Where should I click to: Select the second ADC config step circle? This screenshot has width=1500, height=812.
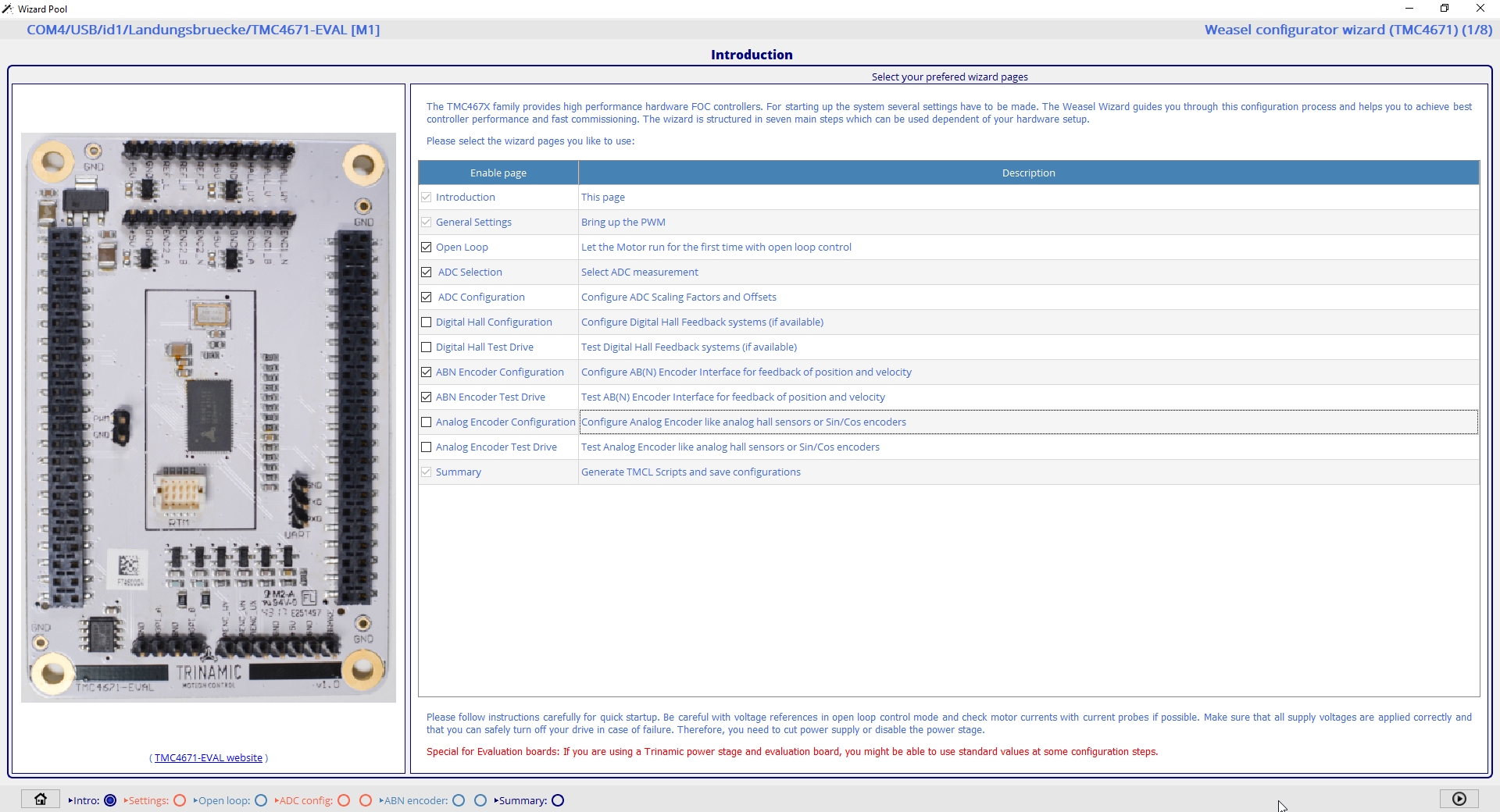point(366,800)
